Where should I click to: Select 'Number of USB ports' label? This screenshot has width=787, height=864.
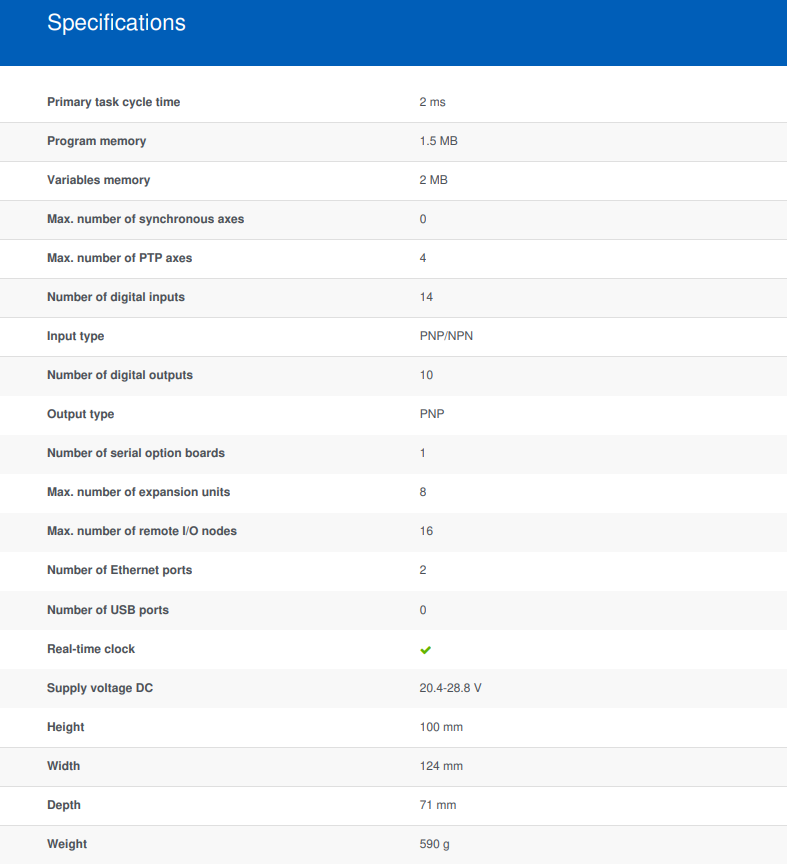point(107,611)
